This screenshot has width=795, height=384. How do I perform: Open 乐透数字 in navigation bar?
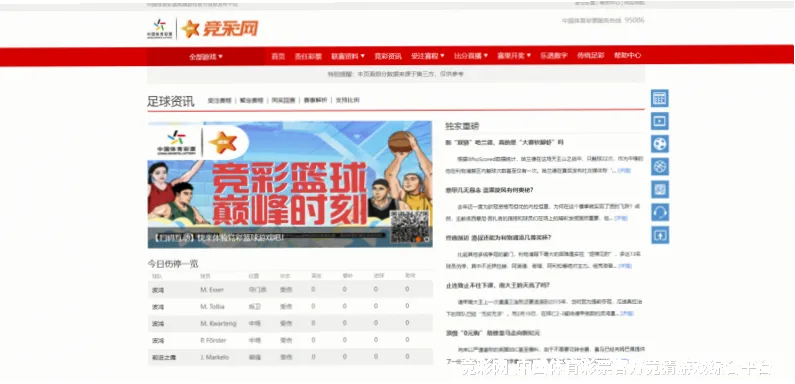(x=554, y=56)
